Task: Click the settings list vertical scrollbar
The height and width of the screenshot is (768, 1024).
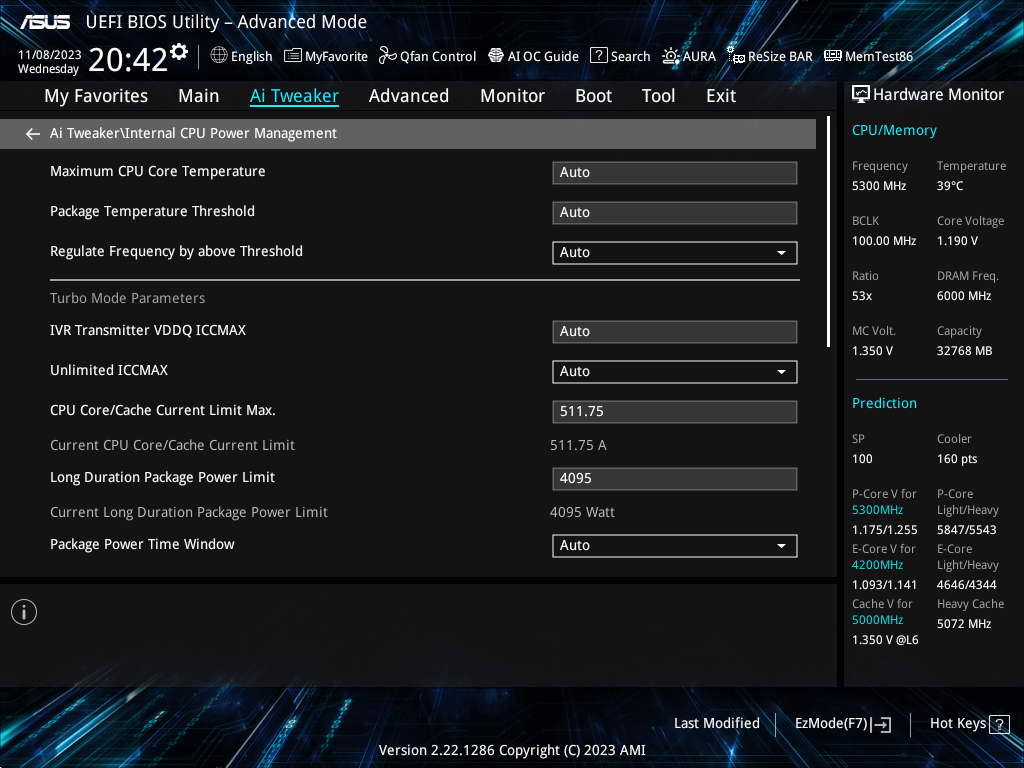Action: pos(828,231)
